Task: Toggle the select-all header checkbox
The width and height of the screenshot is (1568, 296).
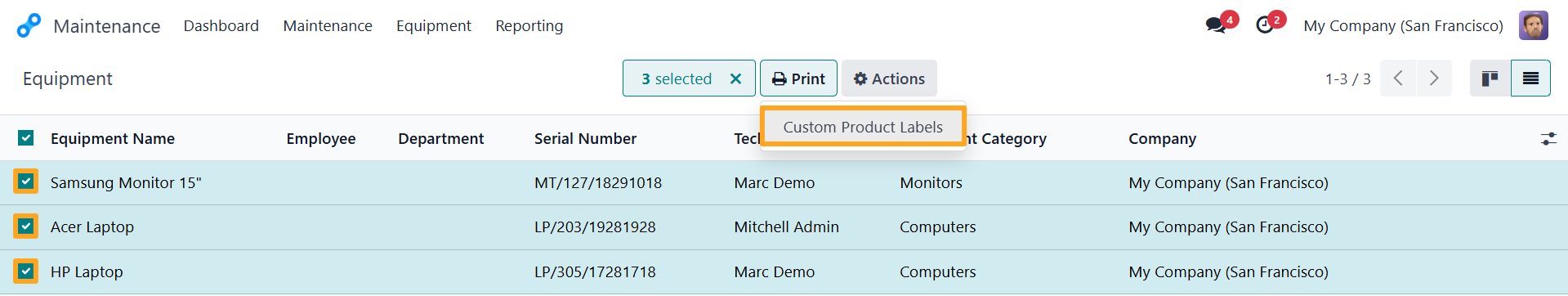Action: click(x=26, y=137)
